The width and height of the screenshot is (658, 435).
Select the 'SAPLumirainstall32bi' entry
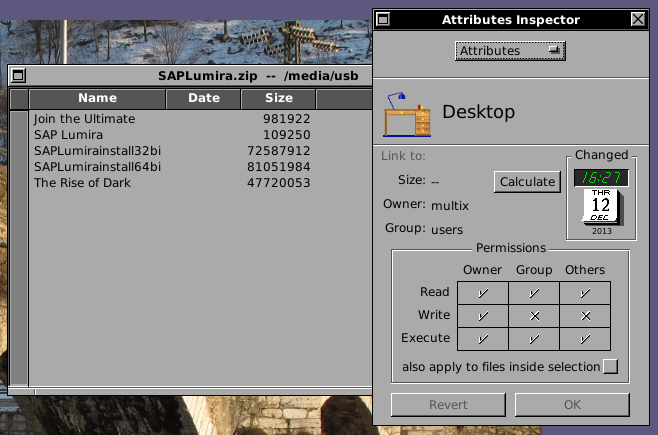201,151
